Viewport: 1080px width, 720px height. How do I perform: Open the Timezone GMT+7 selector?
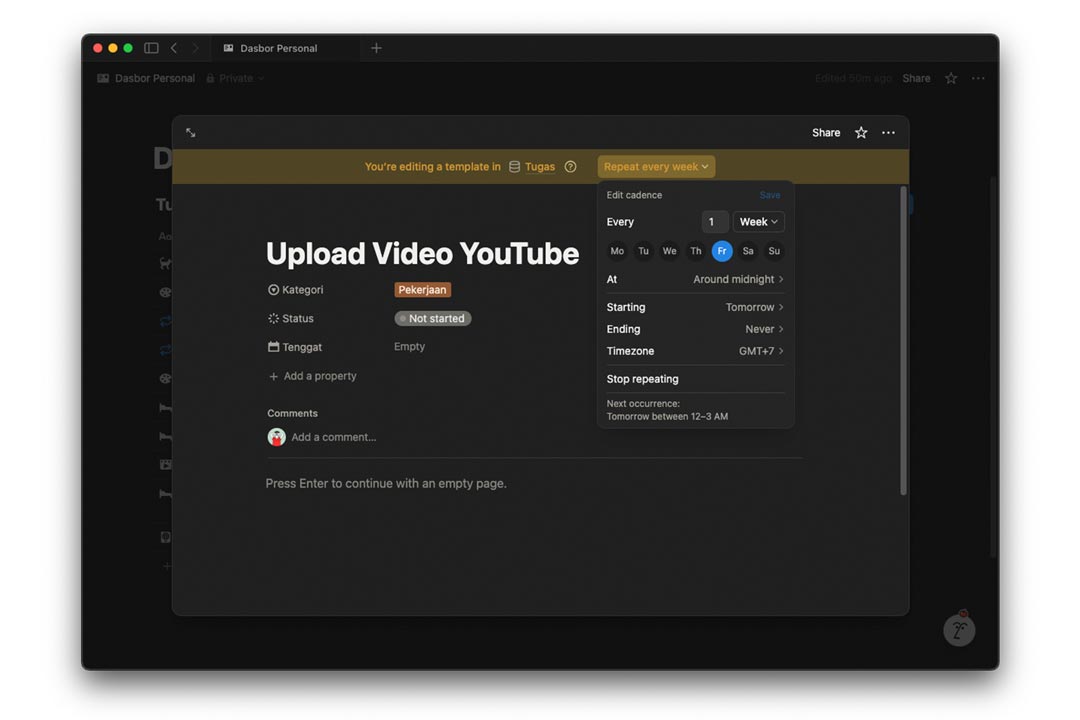(760, 351)
